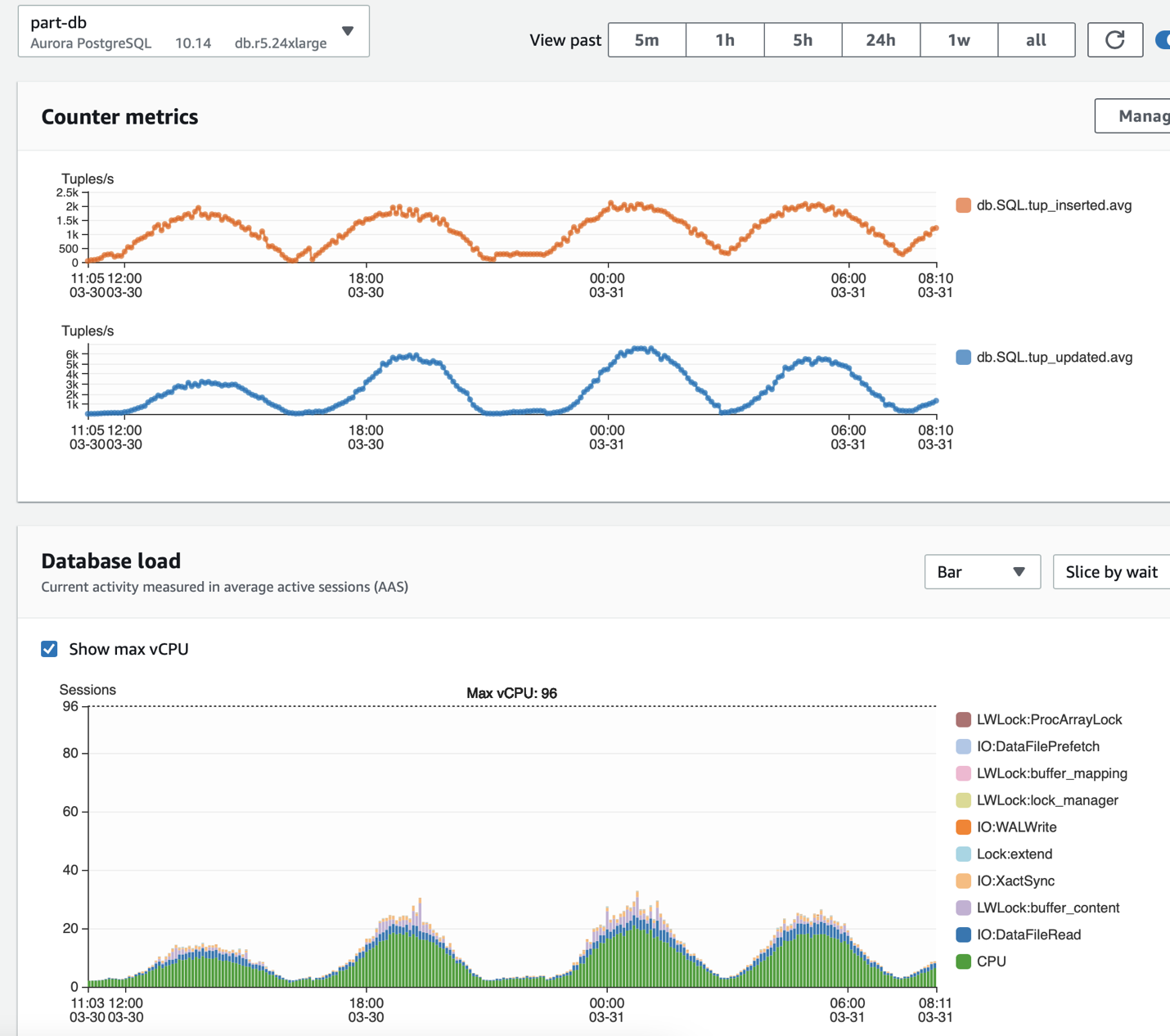Toggle the auto-refresh switch at top right

click(1163, 40)
